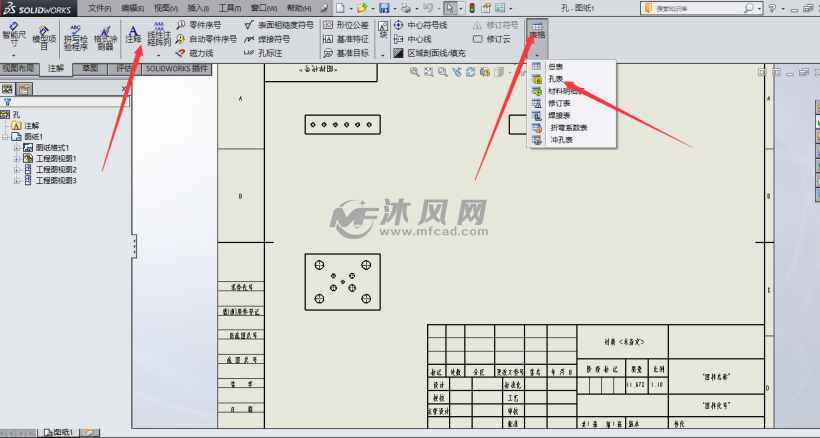This screenshot has height=438, width=820.
Task: Click the Rebuild traffic light icon
Action: [x=472, y=8]
